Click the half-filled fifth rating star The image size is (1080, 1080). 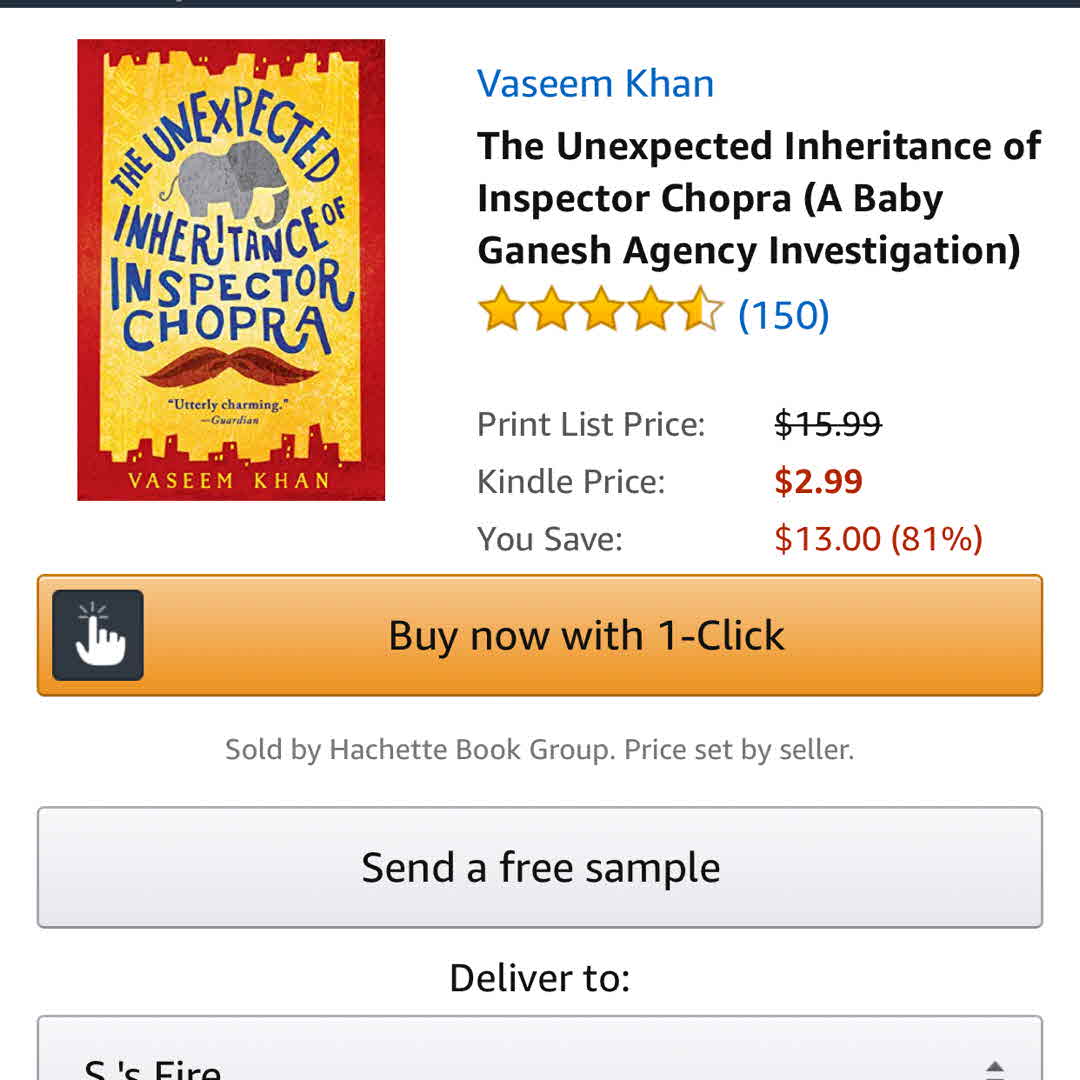pos(700,310)
